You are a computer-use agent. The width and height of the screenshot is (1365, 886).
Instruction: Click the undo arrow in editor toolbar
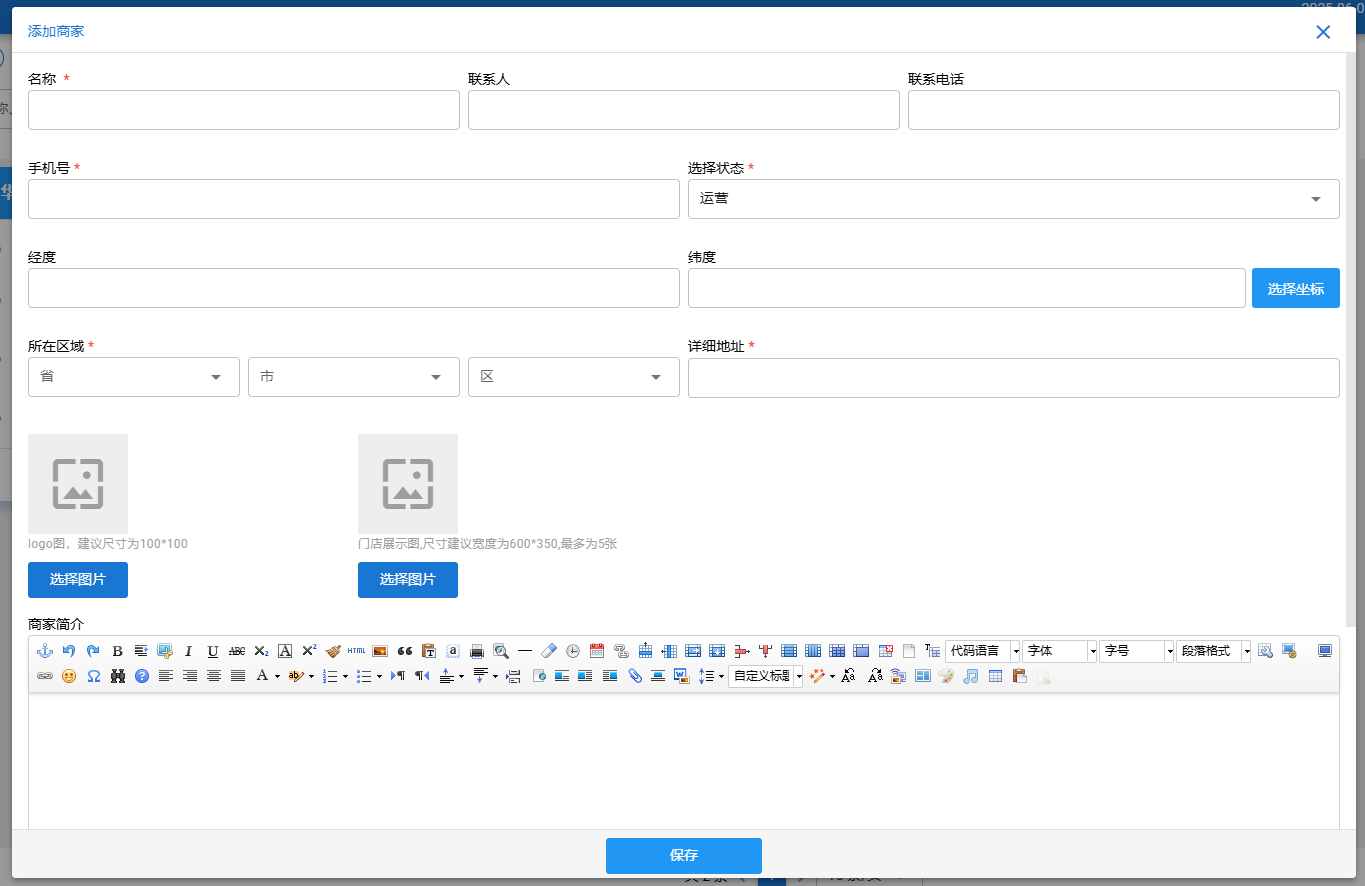click(x=69, y=651)
